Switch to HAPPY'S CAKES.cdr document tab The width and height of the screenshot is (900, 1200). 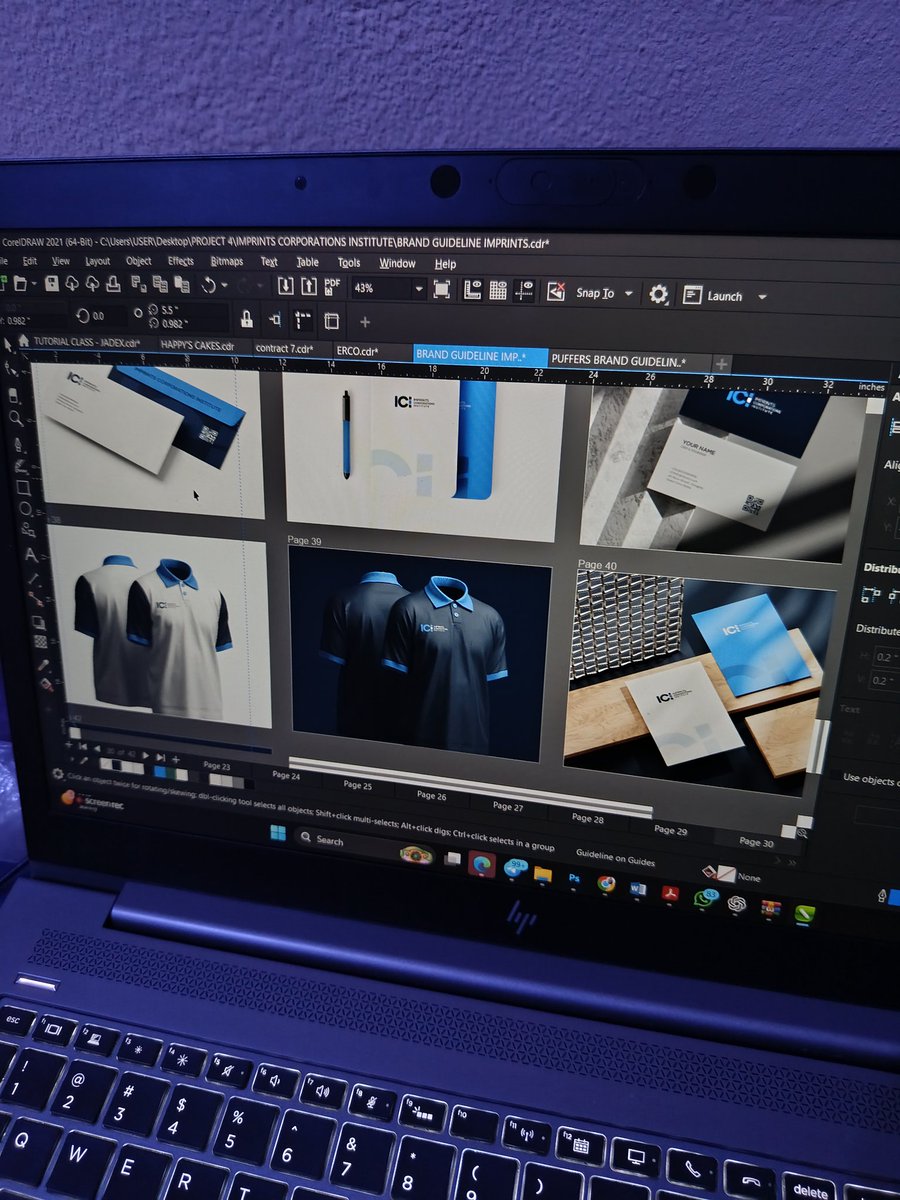point(197,346)
